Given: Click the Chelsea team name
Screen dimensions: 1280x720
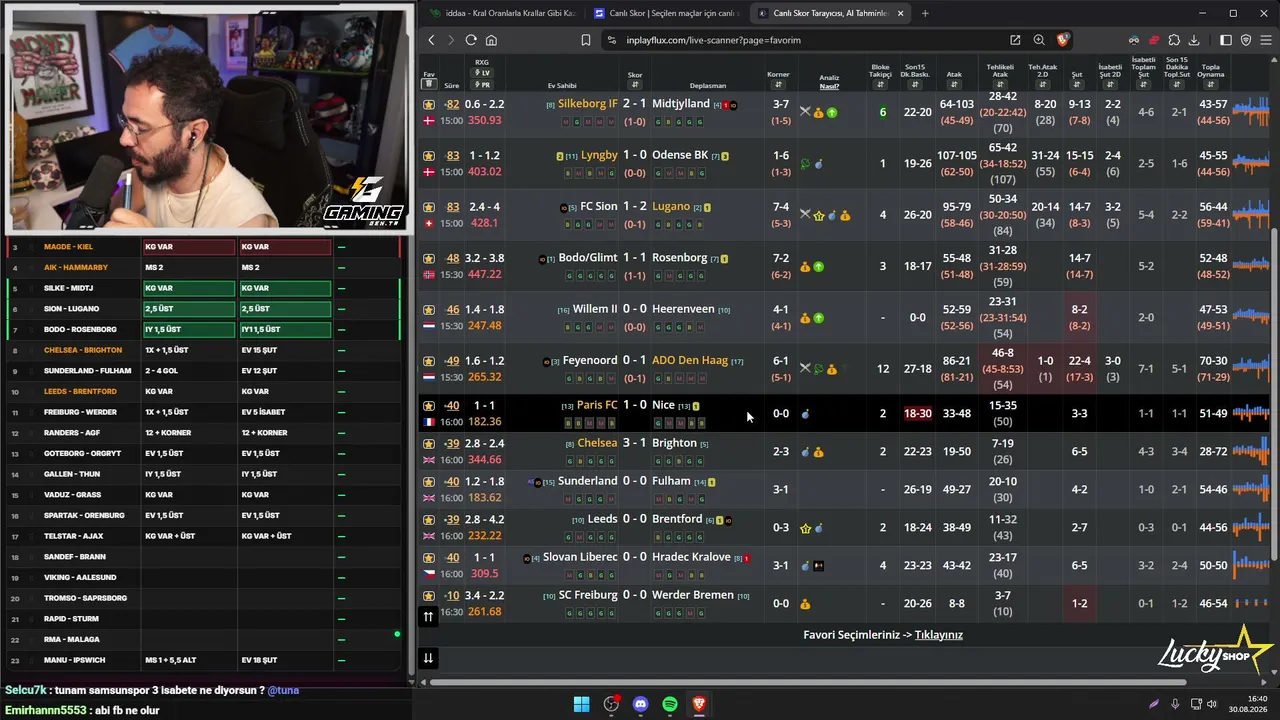Looking at the screenshot, I should coord(597,443).
